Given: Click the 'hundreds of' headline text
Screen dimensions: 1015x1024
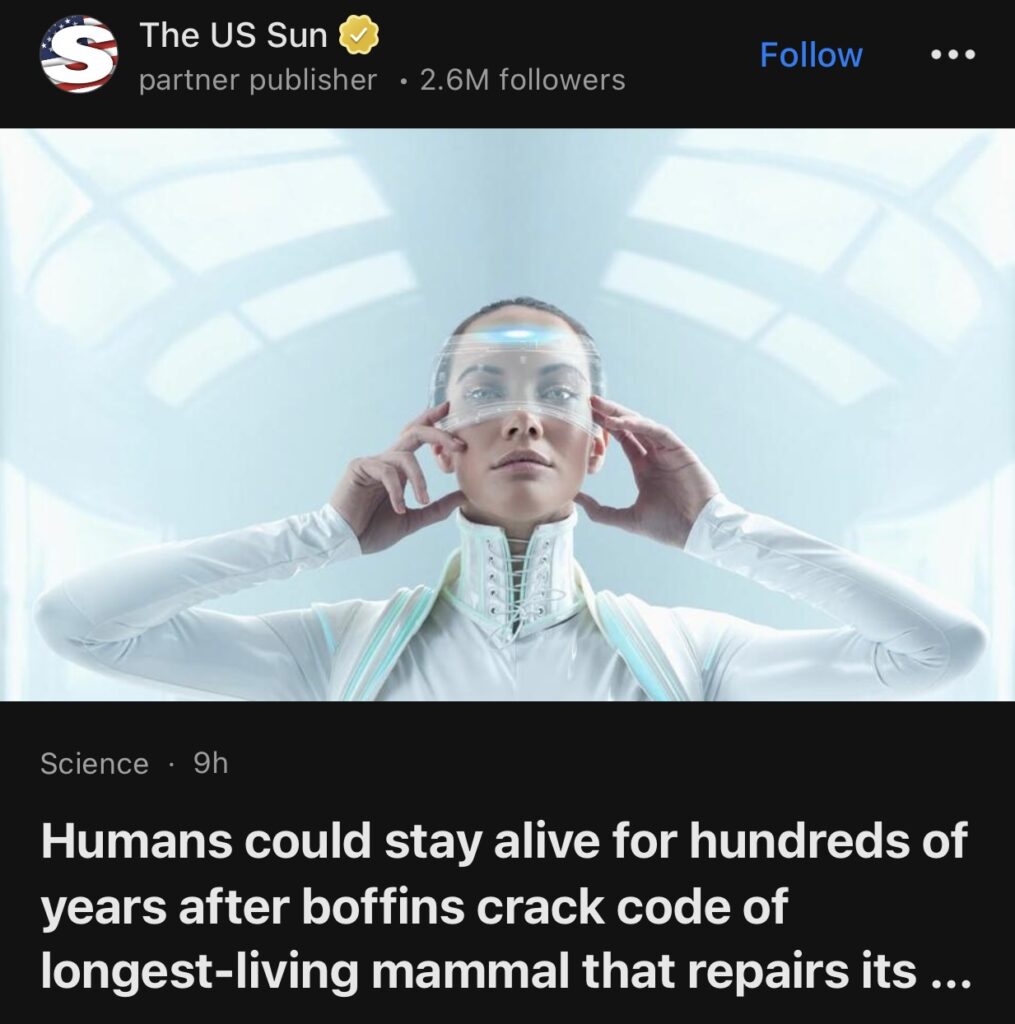Looking at the screenshot, I should tap(828, 840).
